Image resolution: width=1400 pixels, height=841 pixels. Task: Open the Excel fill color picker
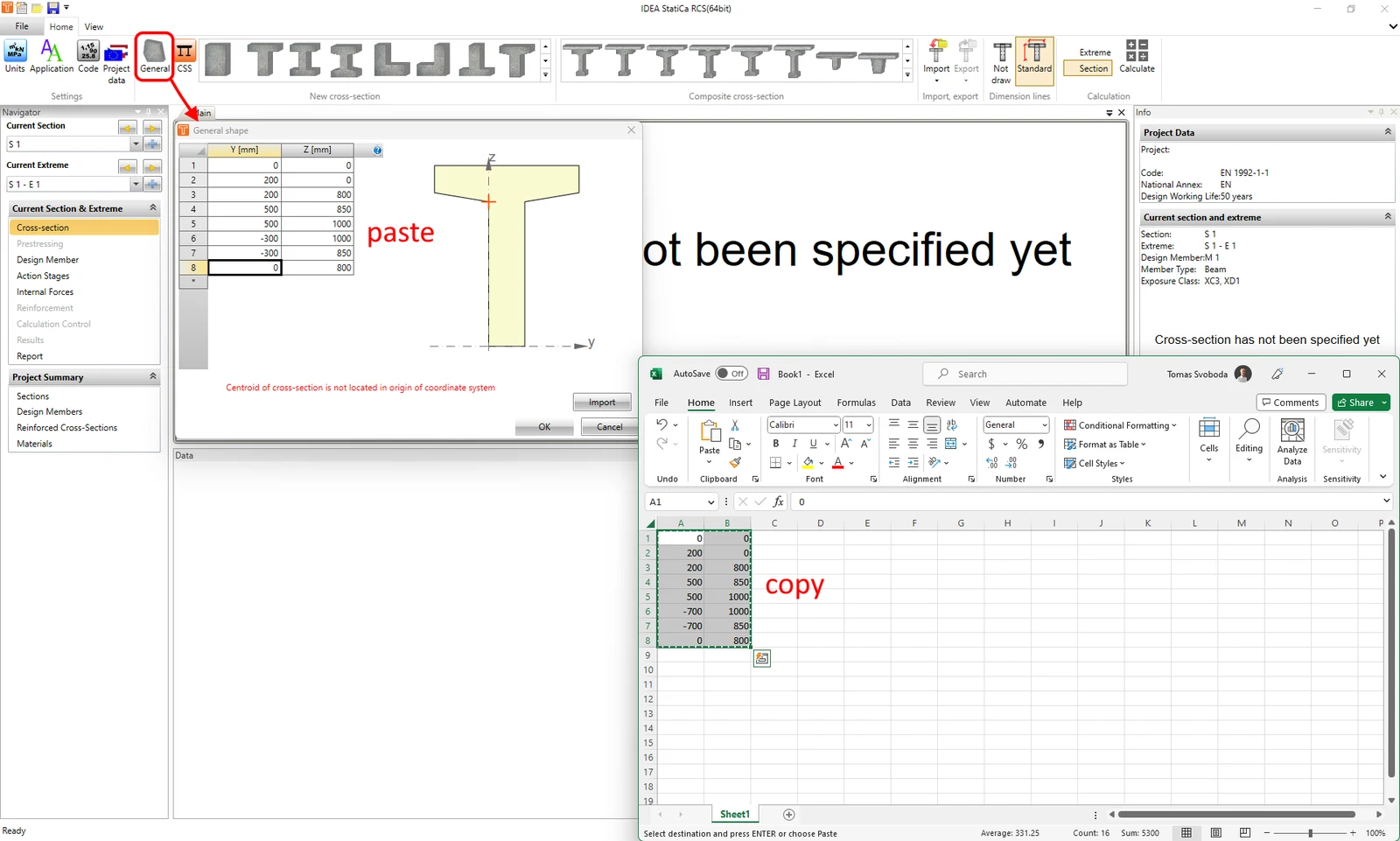(x=821, y=463)
